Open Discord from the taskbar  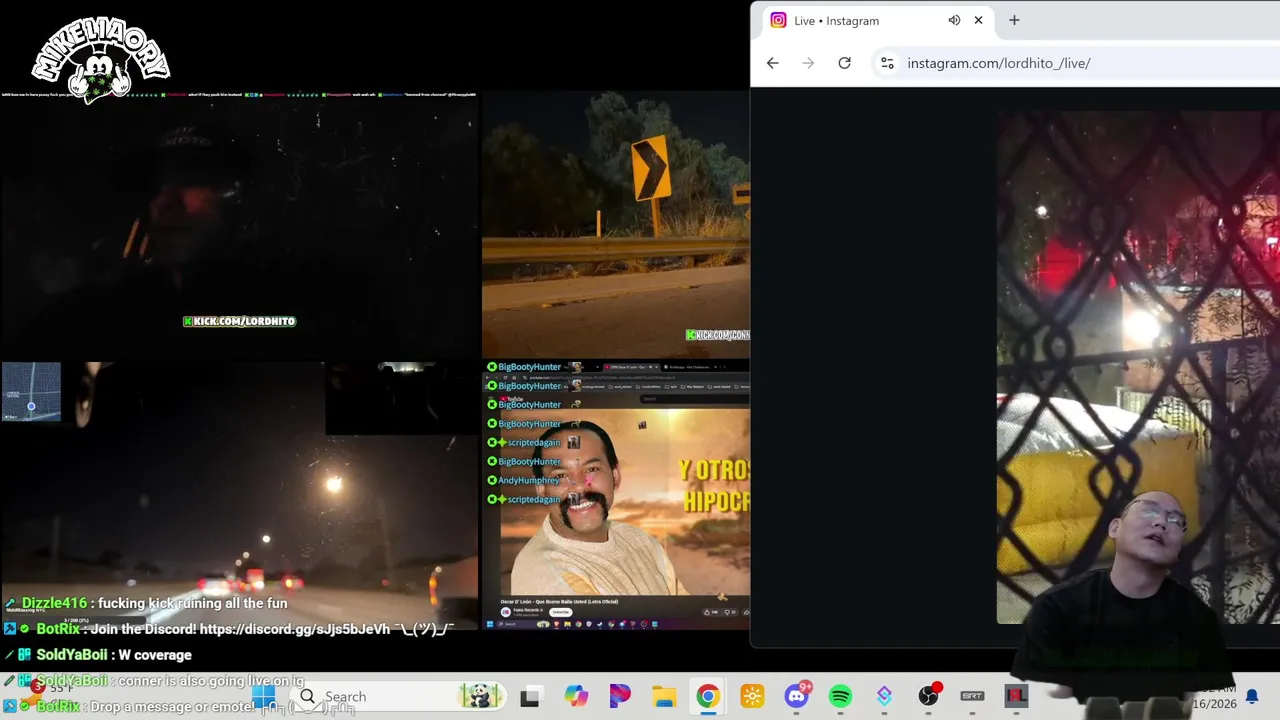point(797,696)
